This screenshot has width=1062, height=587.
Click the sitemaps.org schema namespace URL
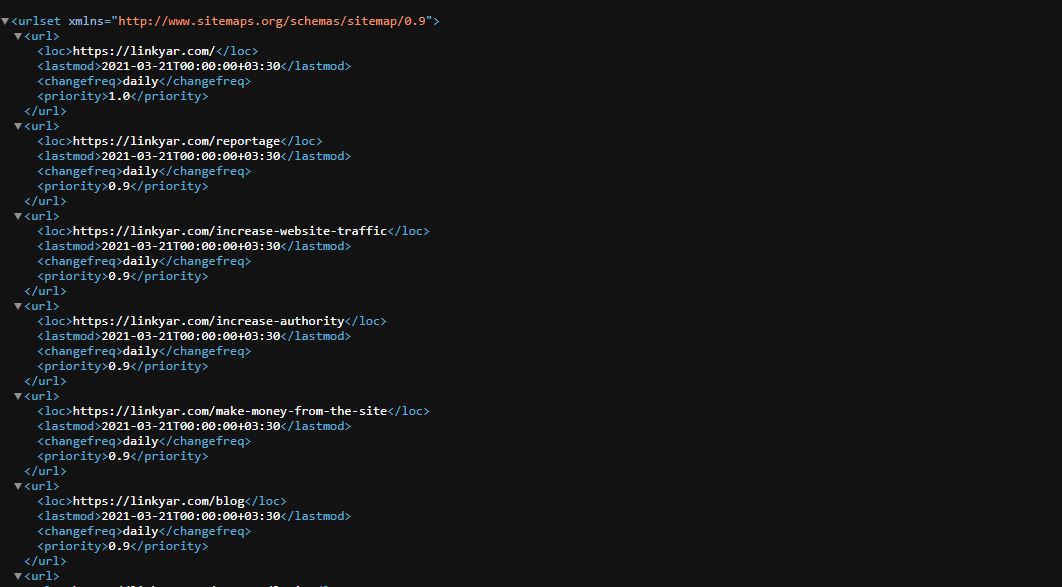pos(272,21)
